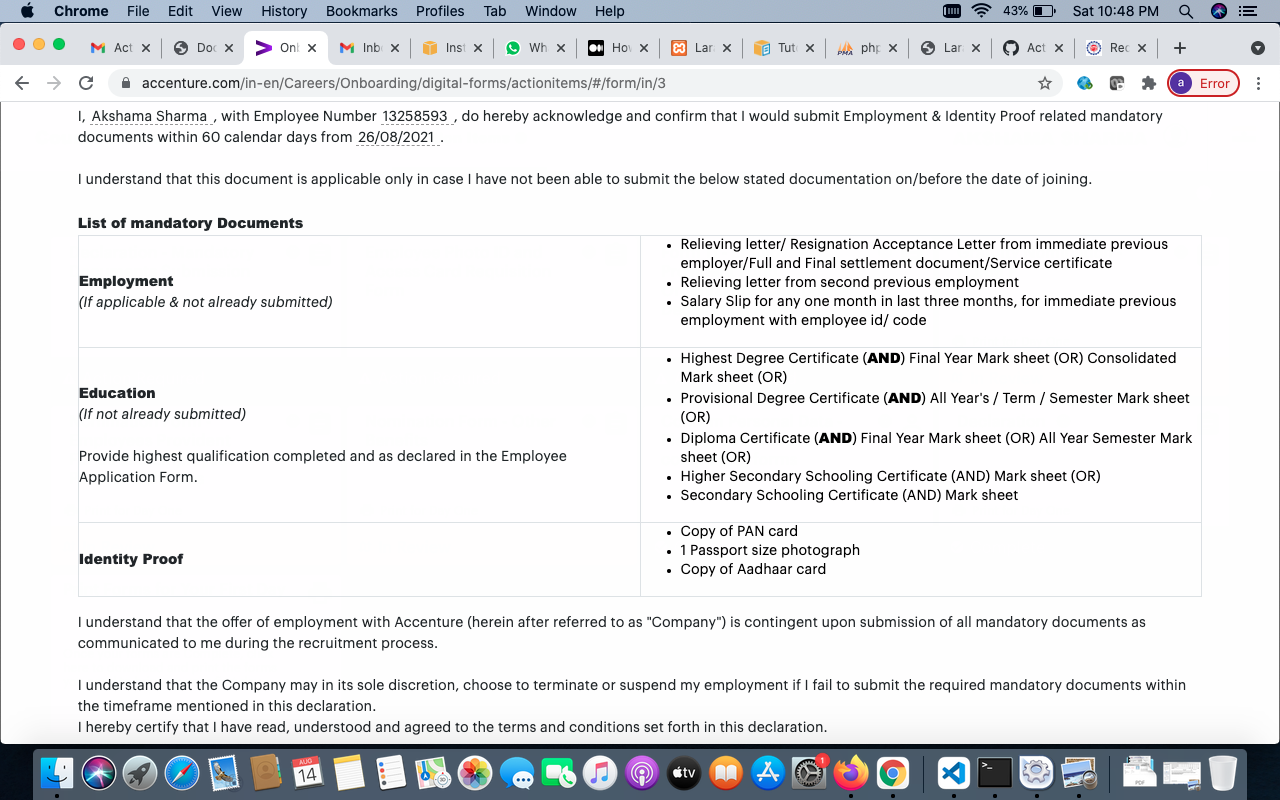Open the Window menu

pyautogui.click(x=551, y=11)
